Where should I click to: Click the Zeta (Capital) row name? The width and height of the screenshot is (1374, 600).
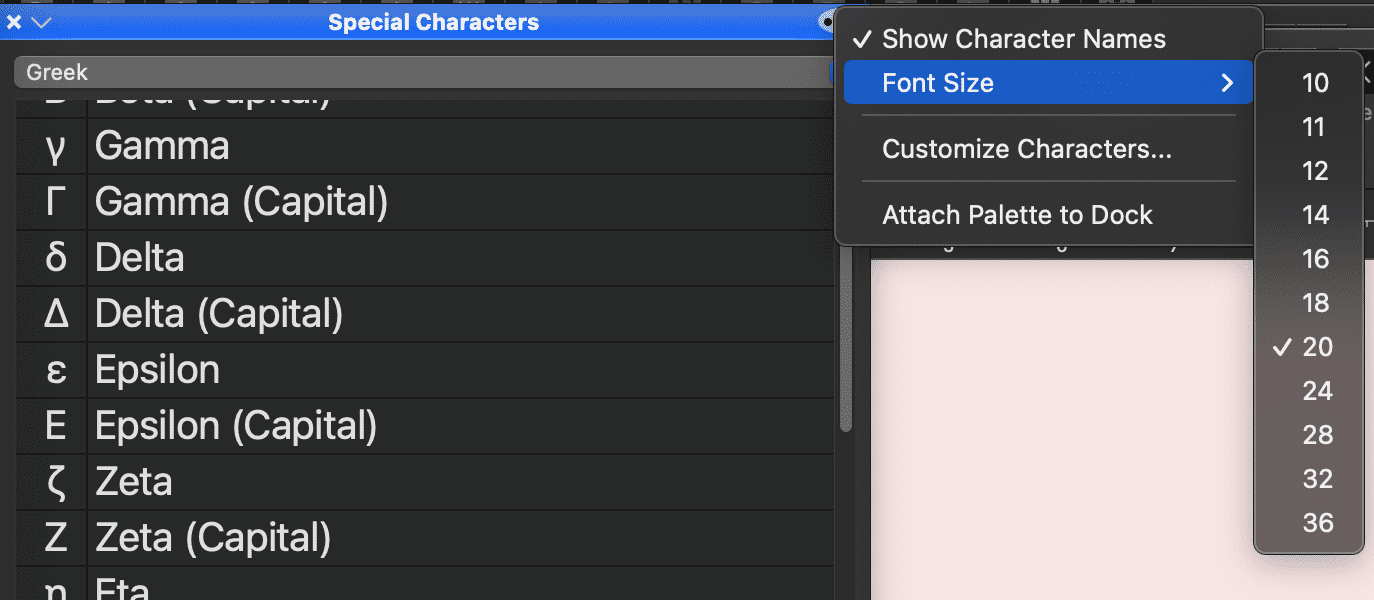pyautogui.click(x=213, y=539)
